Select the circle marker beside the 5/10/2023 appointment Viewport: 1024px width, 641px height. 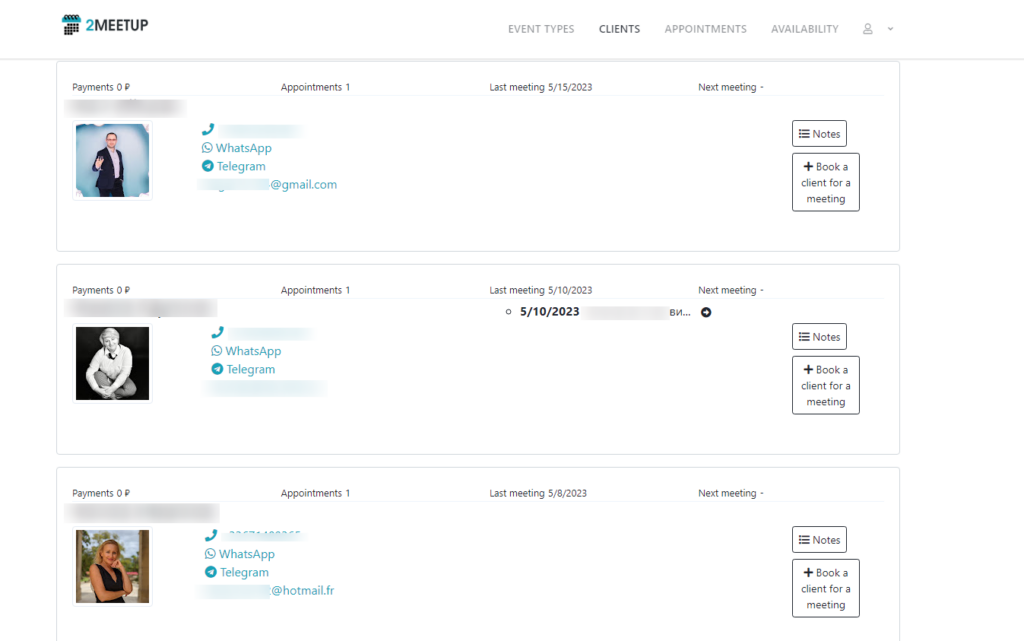508,312
